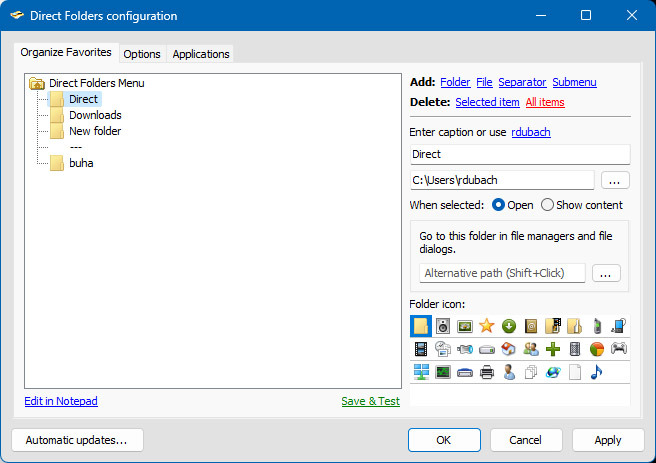Choose the blank page icon
This screenshot has height=463, width=656.
(575, 371)
